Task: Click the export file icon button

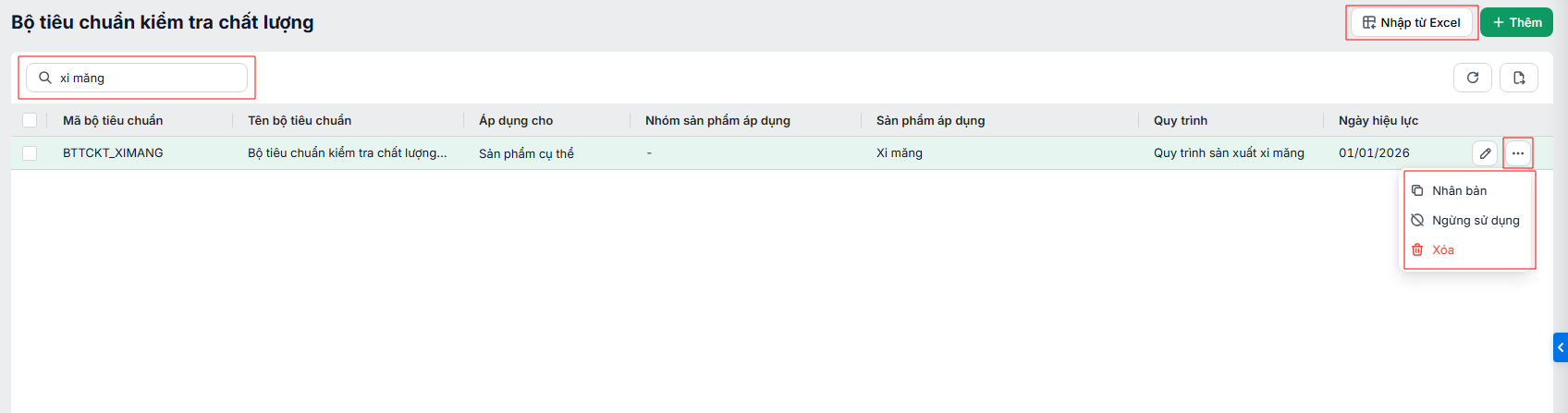Action: [x=1519, y=78]
